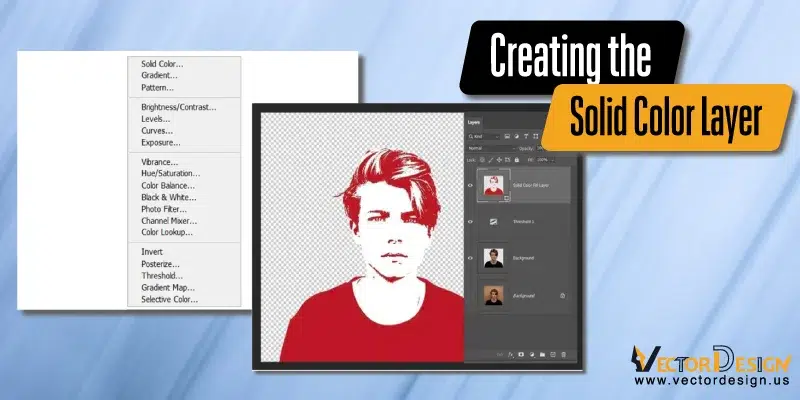
Task: Choose Solid Color... from the menu
Action: (x=162, y=64)
